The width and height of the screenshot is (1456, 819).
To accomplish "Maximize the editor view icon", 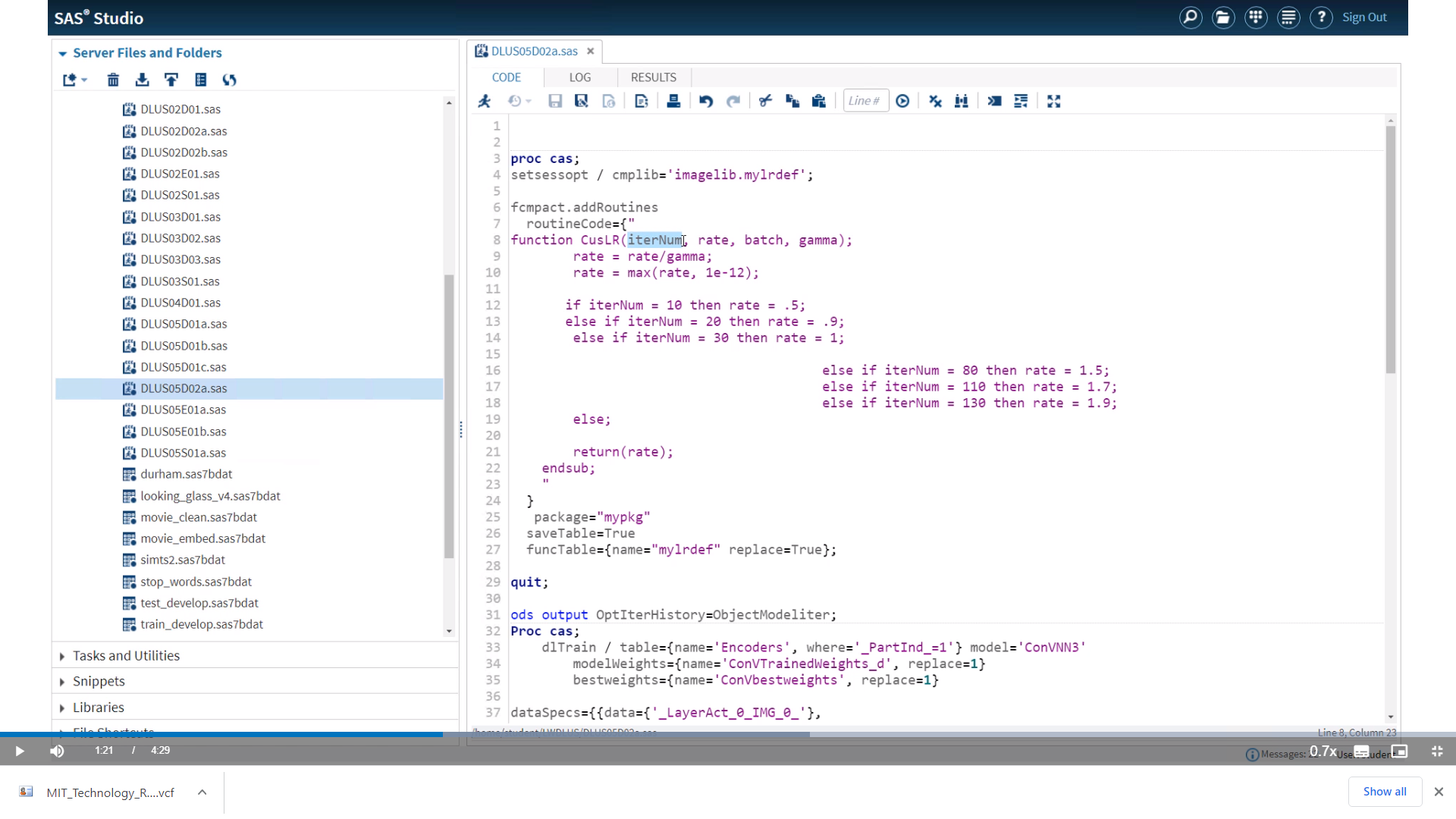I will (x=1054, y=101).
